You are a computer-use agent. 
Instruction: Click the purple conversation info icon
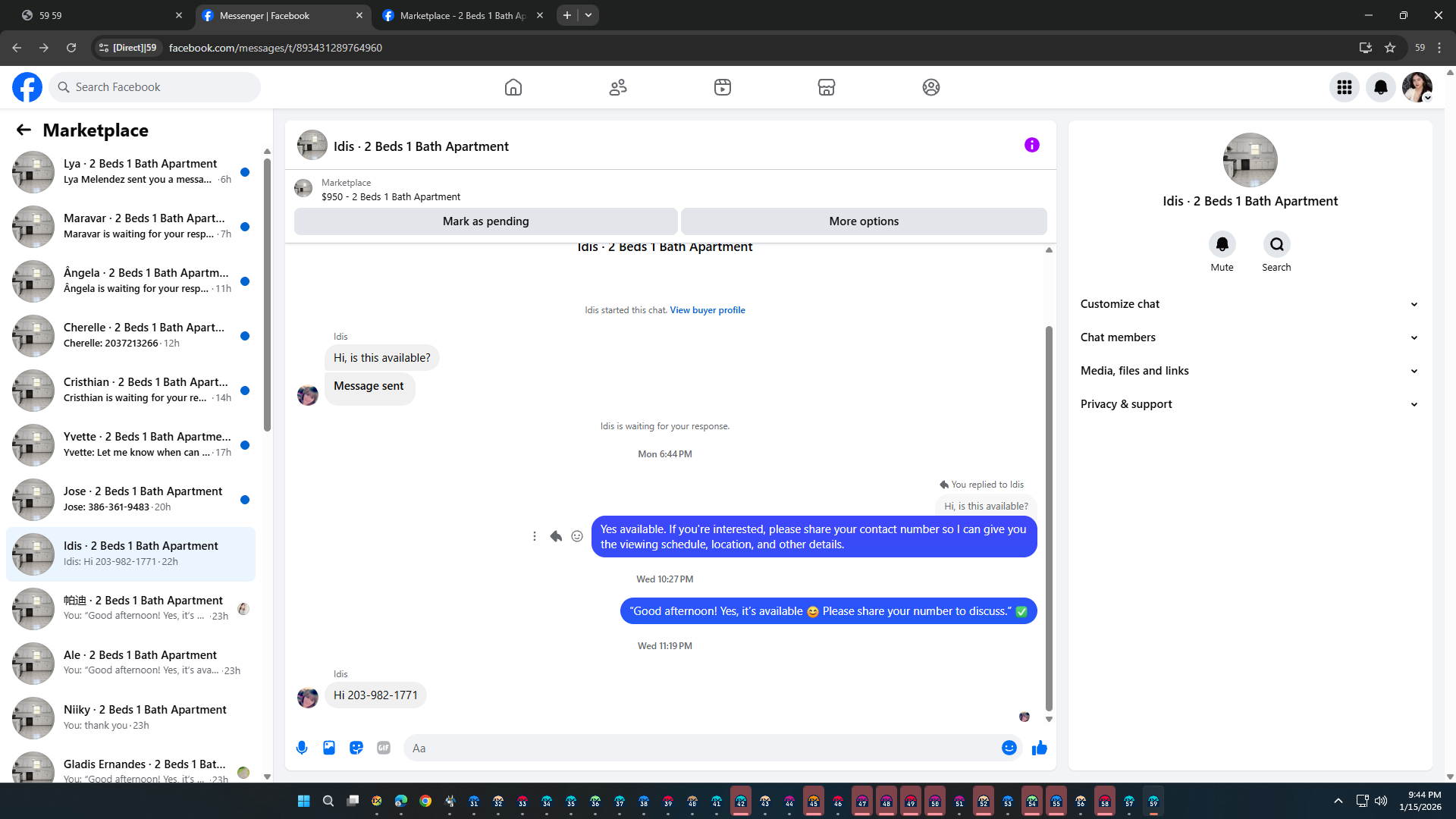pos(1031,145)
